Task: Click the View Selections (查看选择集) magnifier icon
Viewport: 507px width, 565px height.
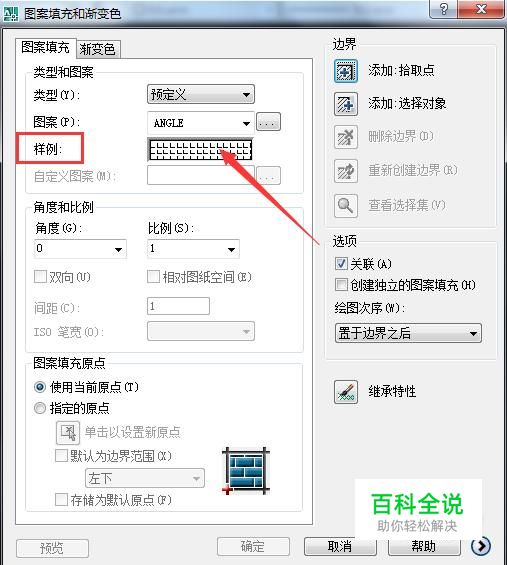Action: [x=346, y=206]
